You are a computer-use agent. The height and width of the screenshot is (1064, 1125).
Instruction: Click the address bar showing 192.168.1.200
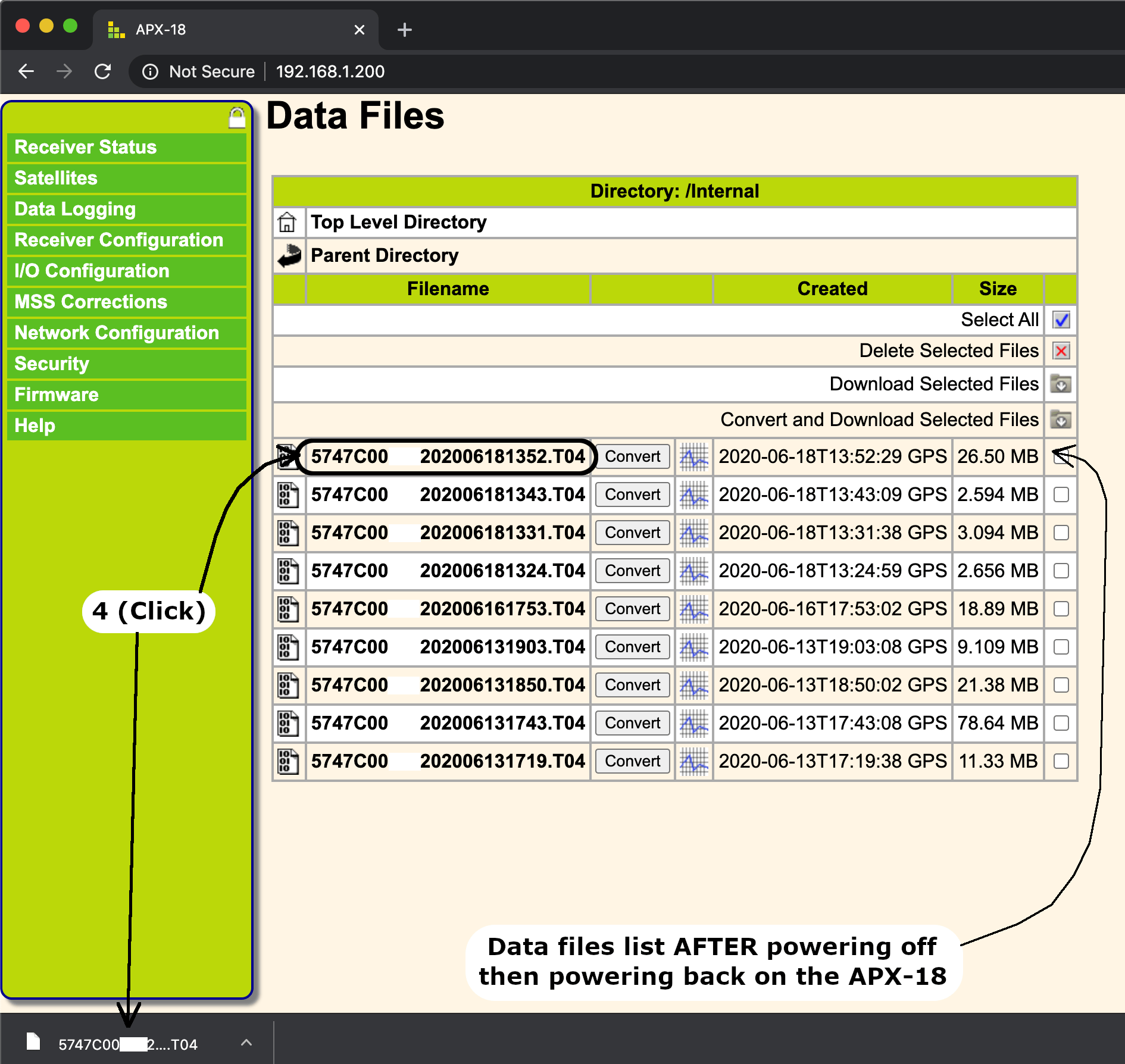click(x=330, y=72)
